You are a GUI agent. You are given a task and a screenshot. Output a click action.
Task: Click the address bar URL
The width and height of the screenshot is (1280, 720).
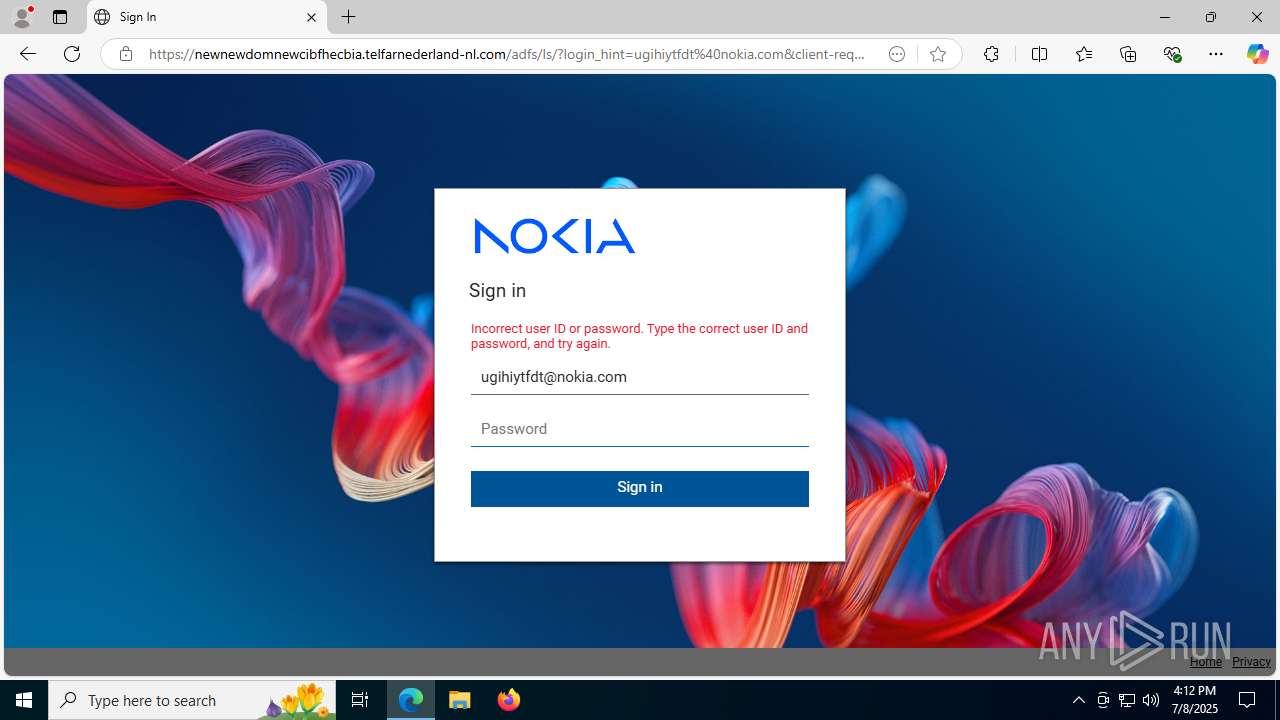click(x=507, y=54)
